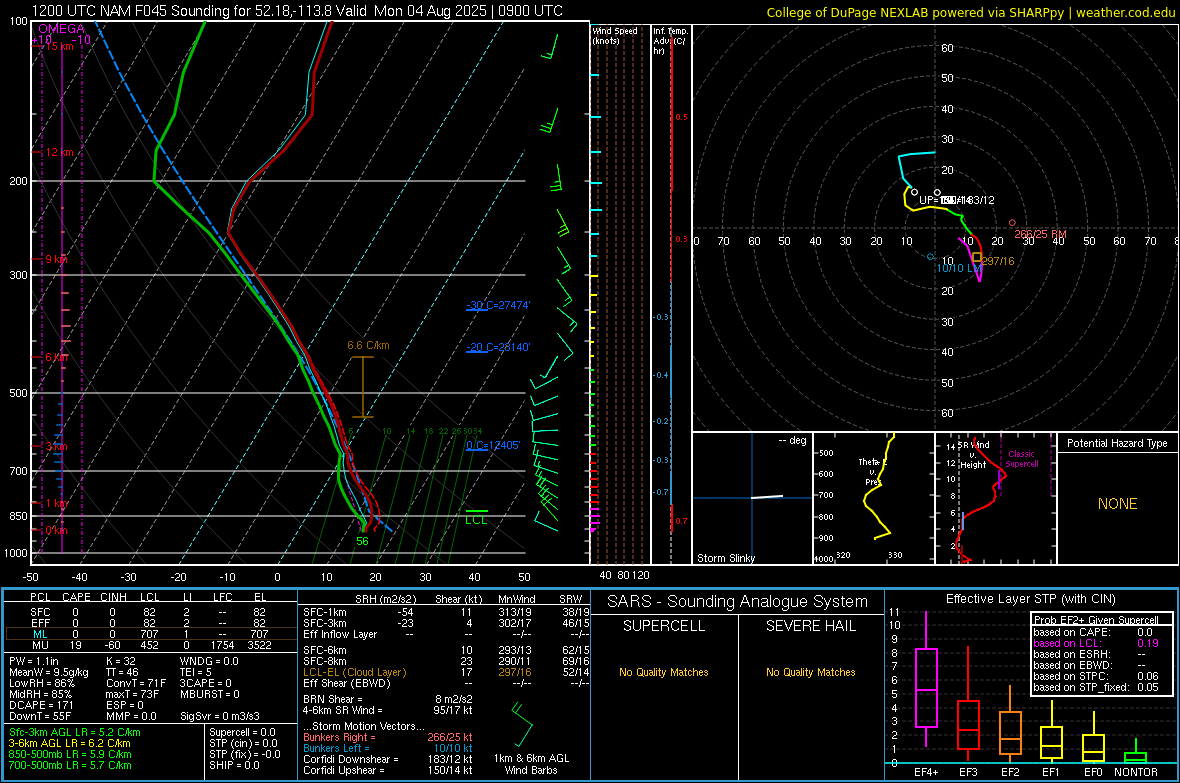Click the 3-6km AGL LR = 6.2 C/km line
1180x783 pixels.
tap(69, 743)
